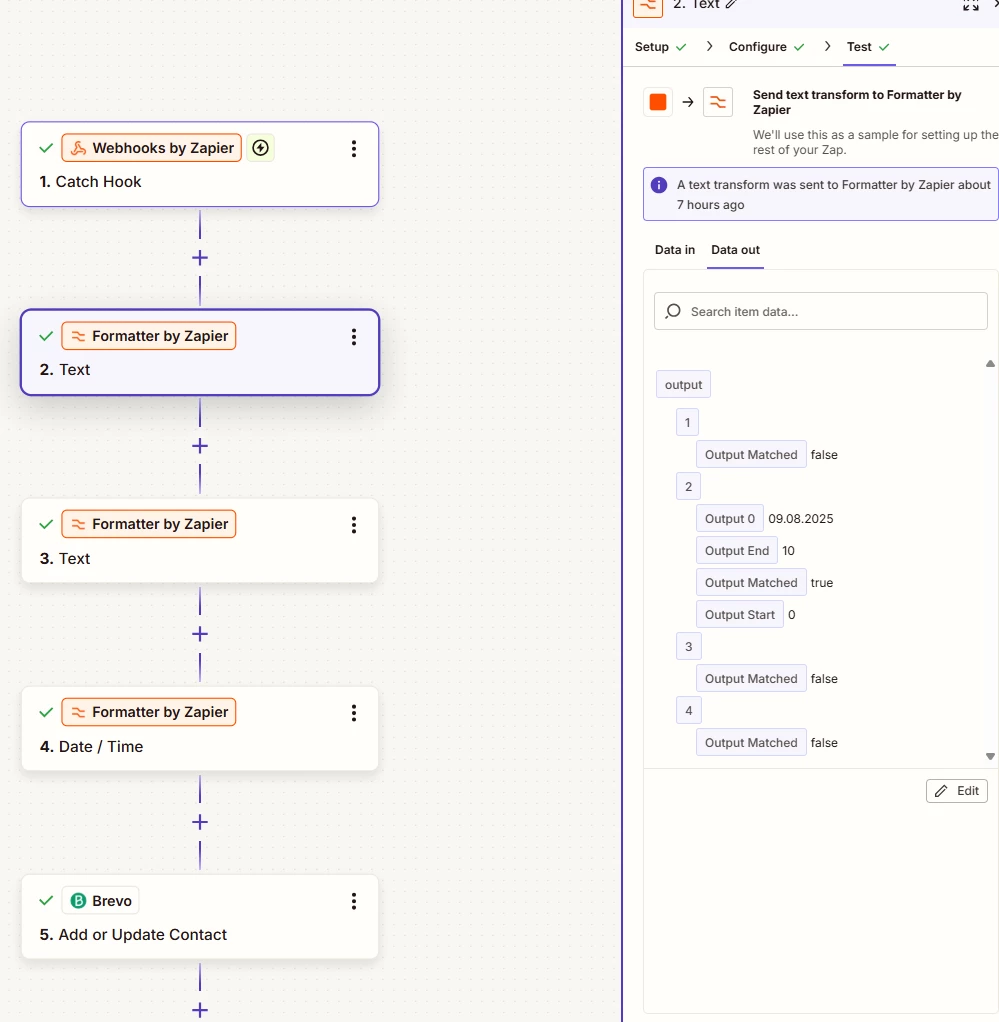This screenshot has width=999, height=1022.
Task: Click the info icon in the notification banner
Action: [659, 185]
